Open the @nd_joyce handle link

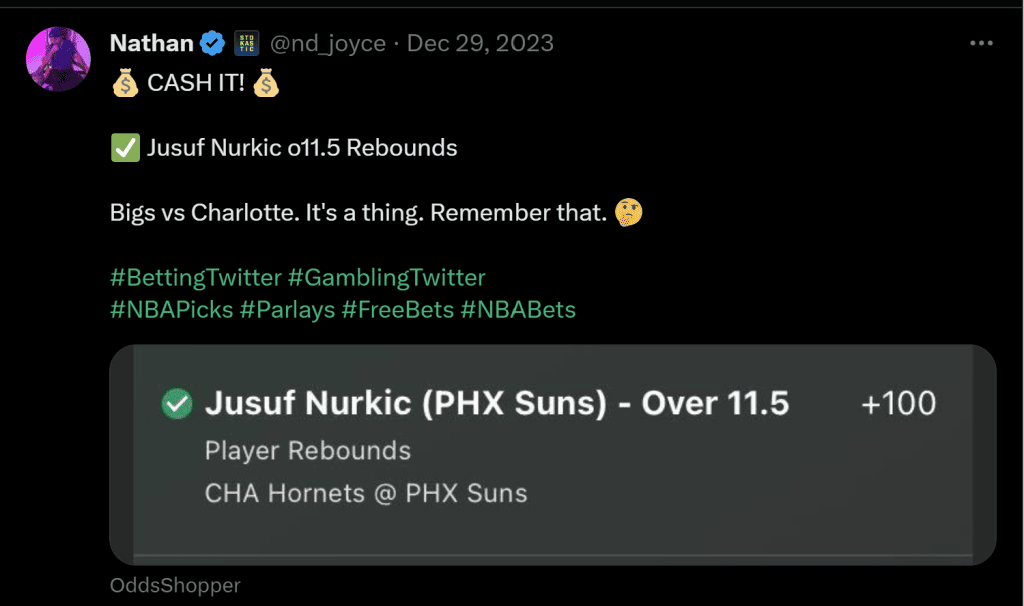(x=328, y=44)
